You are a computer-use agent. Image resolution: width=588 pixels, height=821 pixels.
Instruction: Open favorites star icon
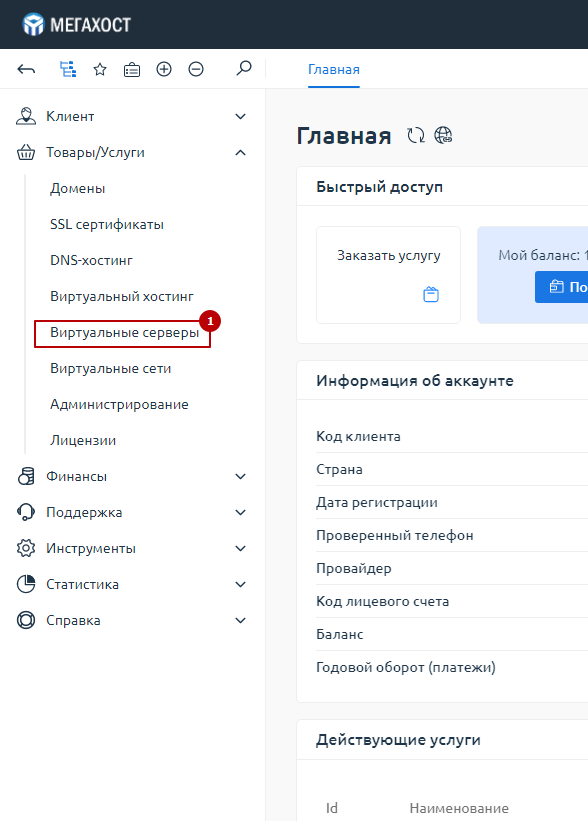[100, 69]
